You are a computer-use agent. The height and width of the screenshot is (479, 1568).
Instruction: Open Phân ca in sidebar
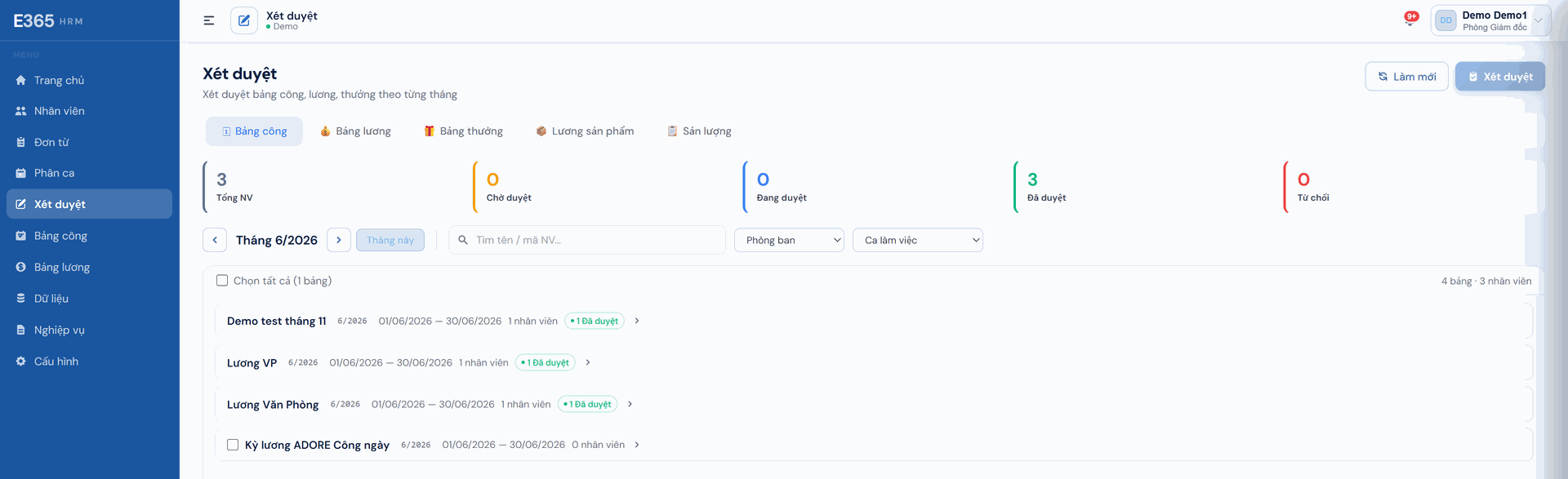point(90,173)
